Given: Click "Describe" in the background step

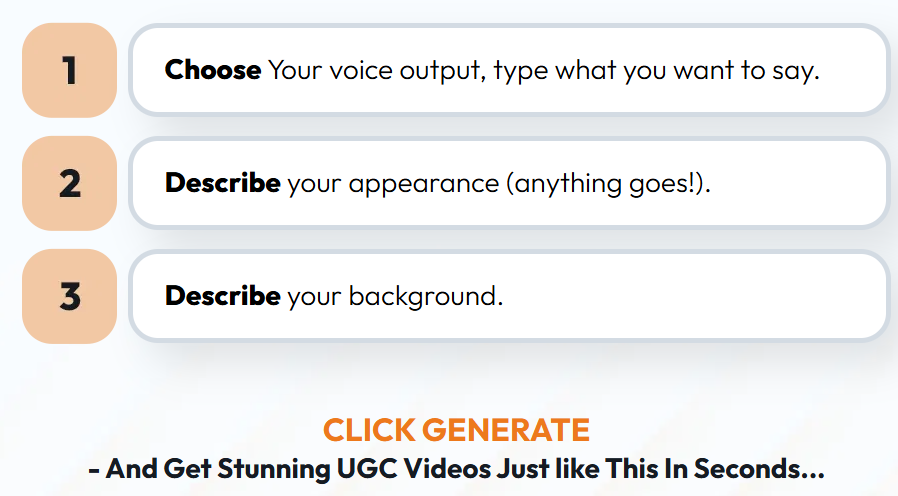Looking at the screenshot, I should tap(222, 297).
